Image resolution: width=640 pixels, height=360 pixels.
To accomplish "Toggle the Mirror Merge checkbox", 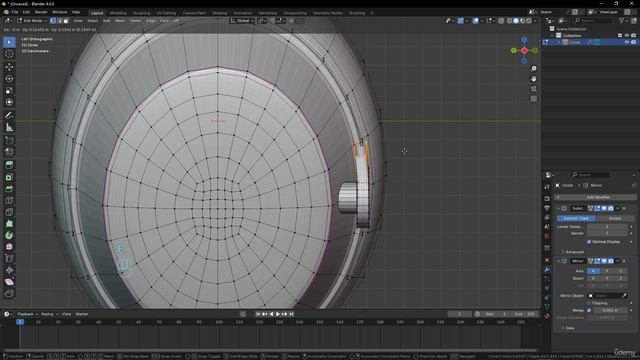I will (589, 310).
